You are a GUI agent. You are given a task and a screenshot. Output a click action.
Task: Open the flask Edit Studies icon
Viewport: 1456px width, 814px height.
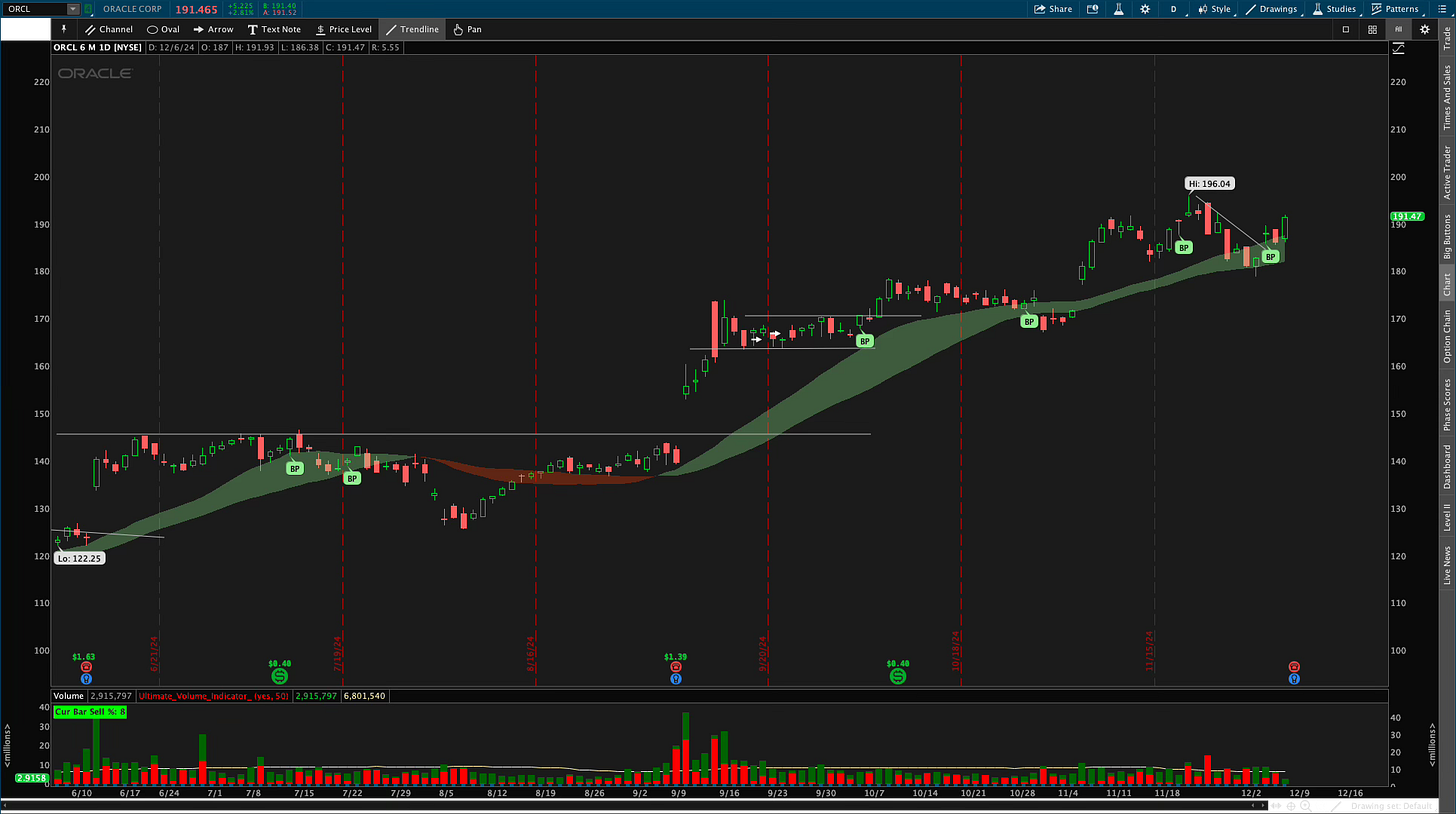coord(1117,9)
